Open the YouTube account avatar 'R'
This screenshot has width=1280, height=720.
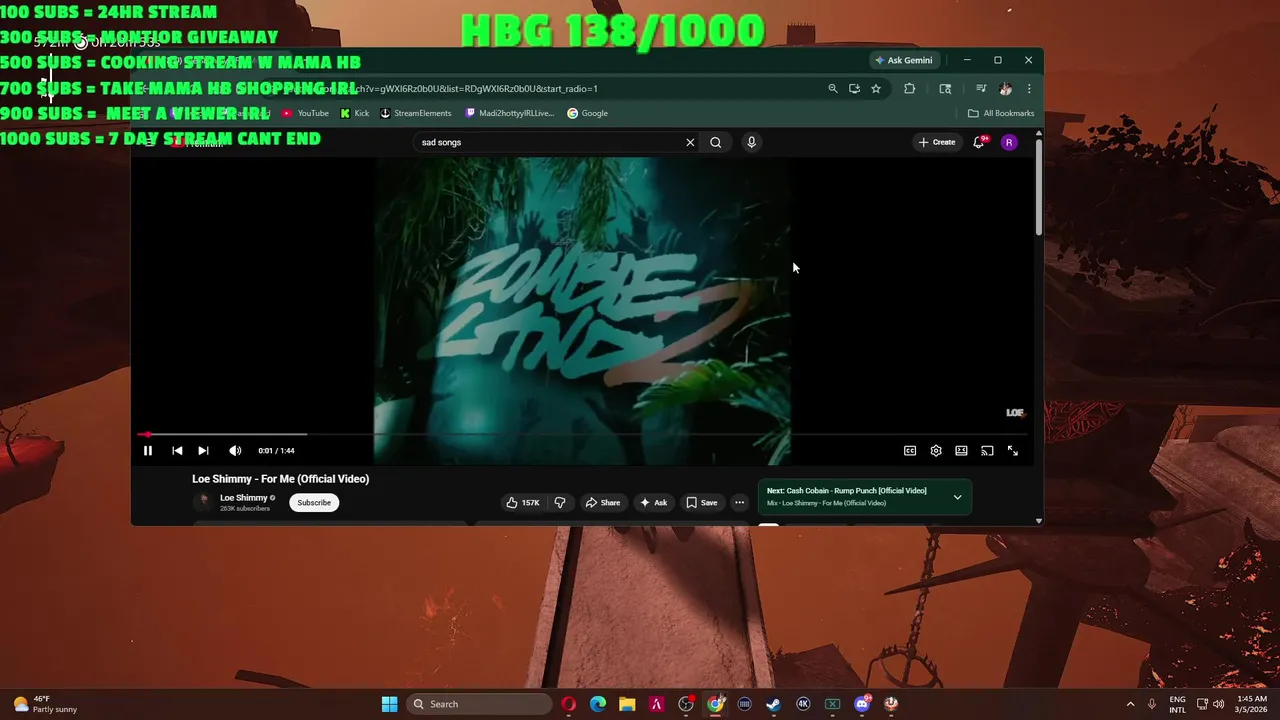1009,142
